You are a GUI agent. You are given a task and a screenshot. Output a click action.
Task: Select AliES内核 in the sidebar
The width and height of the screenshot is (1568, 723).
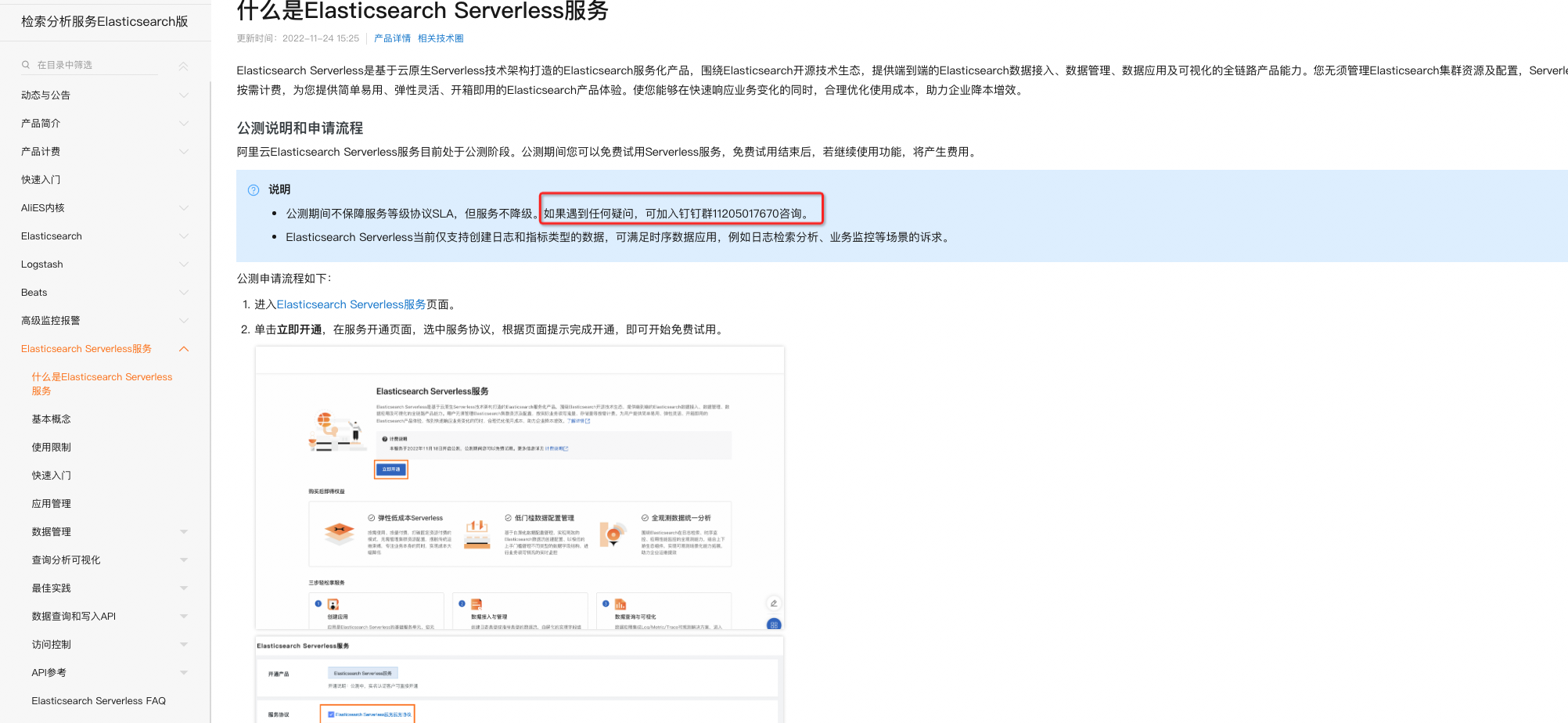coord(43,208)
